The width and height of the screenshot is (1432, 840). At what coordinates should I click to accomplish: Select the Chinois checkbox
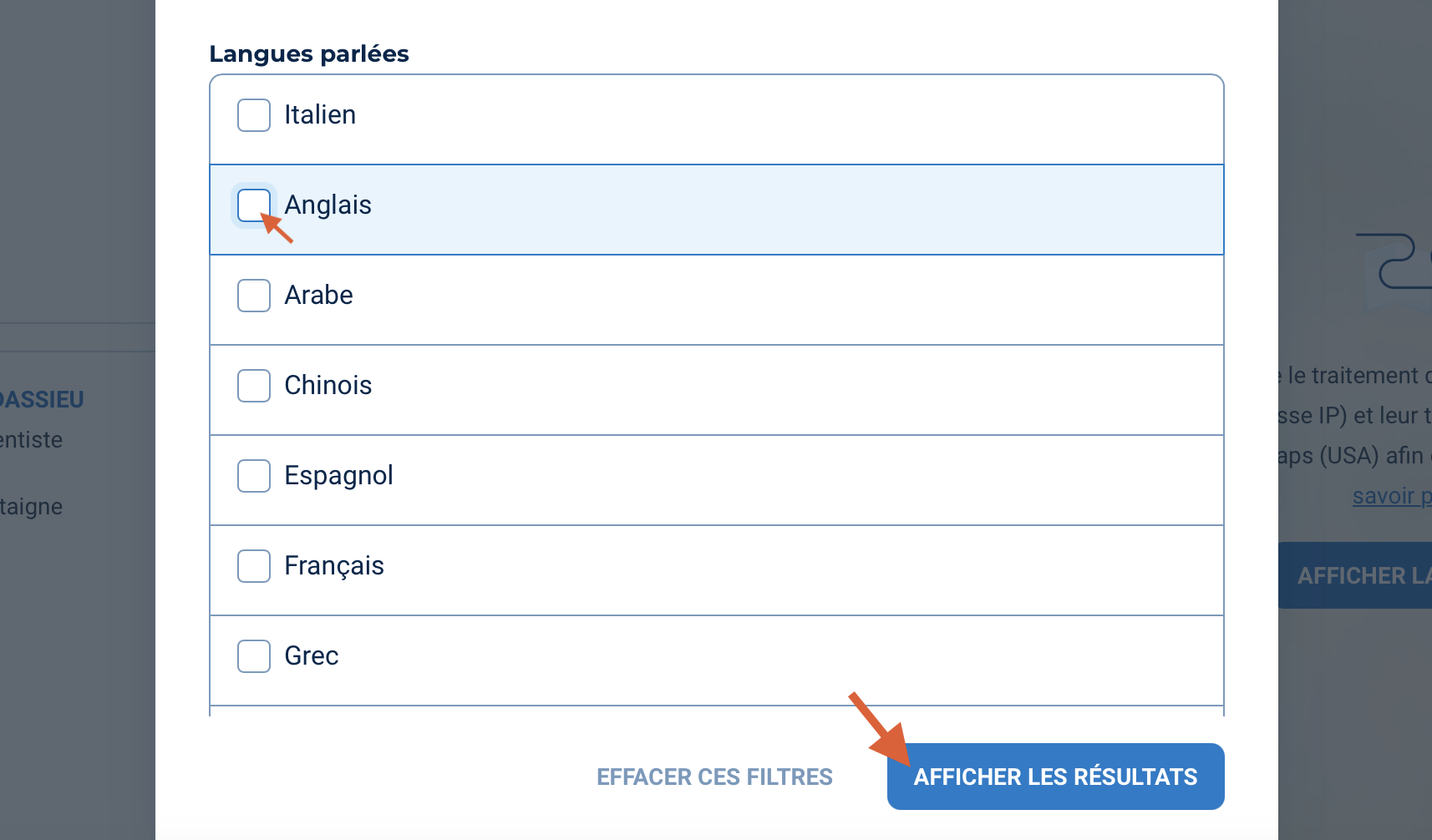[x=254, y=386]
